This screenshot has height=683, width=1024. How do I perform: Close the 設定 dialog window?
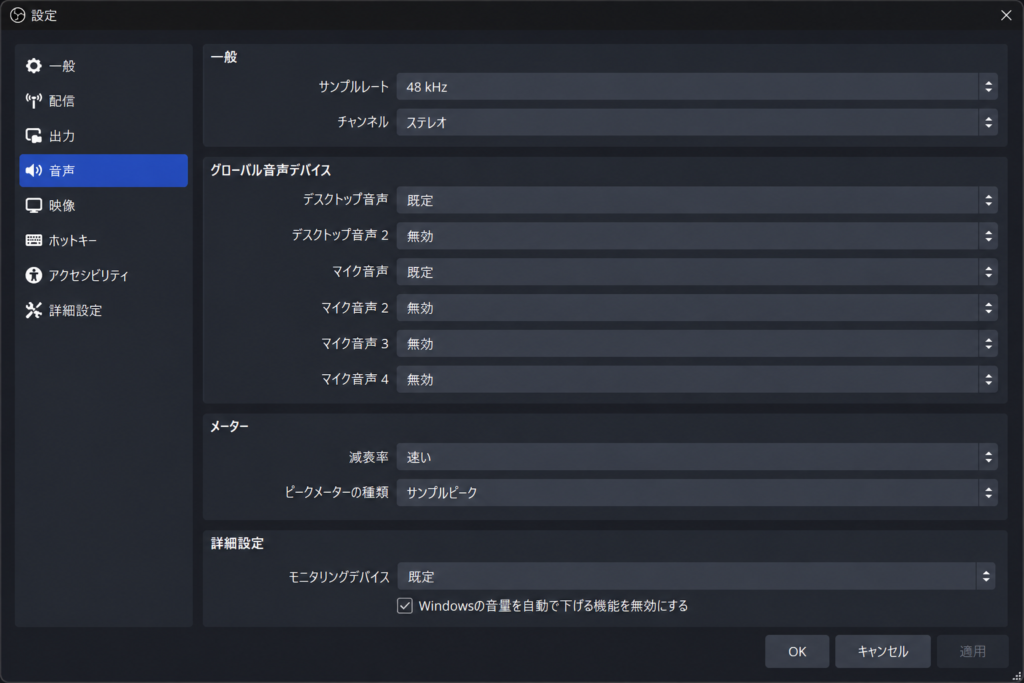pyautogui.click(x=1006, y=15)
